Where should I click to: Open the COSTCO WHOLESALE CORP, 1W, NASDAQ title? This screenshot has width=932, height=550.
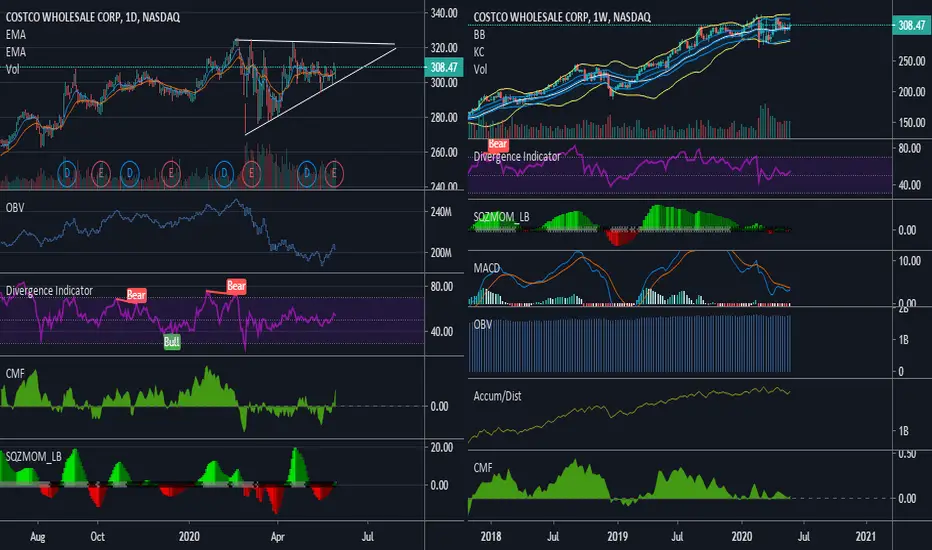point(562,17)
